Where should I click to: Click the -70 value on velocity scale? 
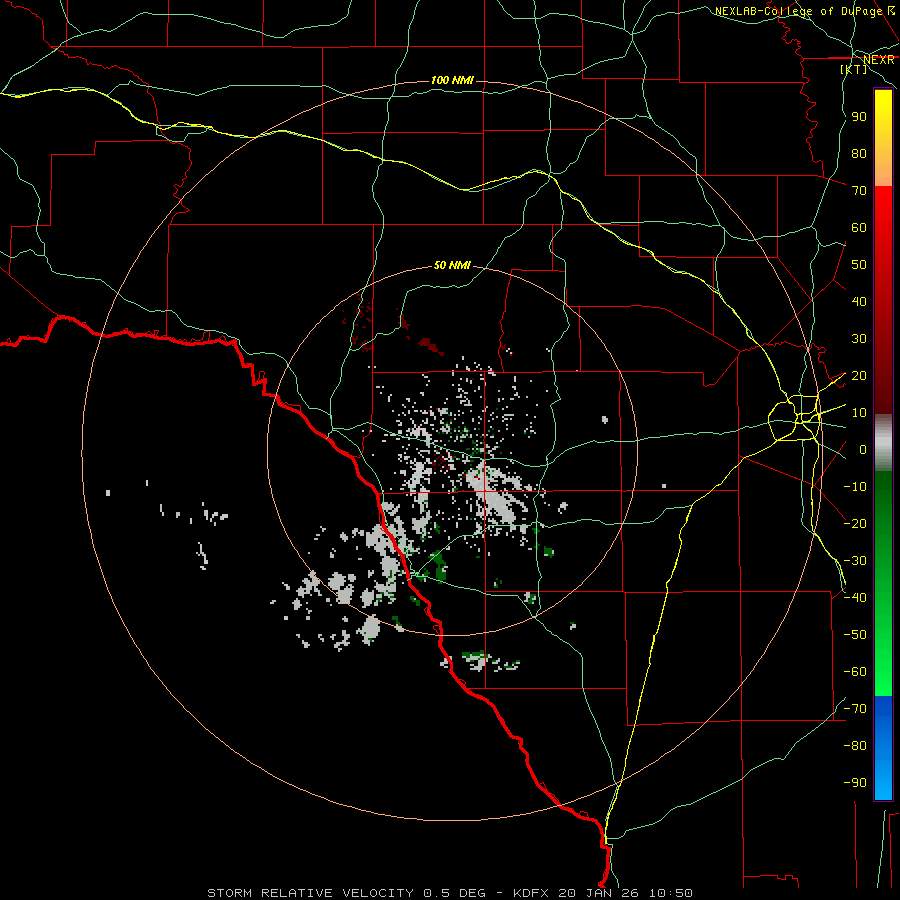click(855, 709)
